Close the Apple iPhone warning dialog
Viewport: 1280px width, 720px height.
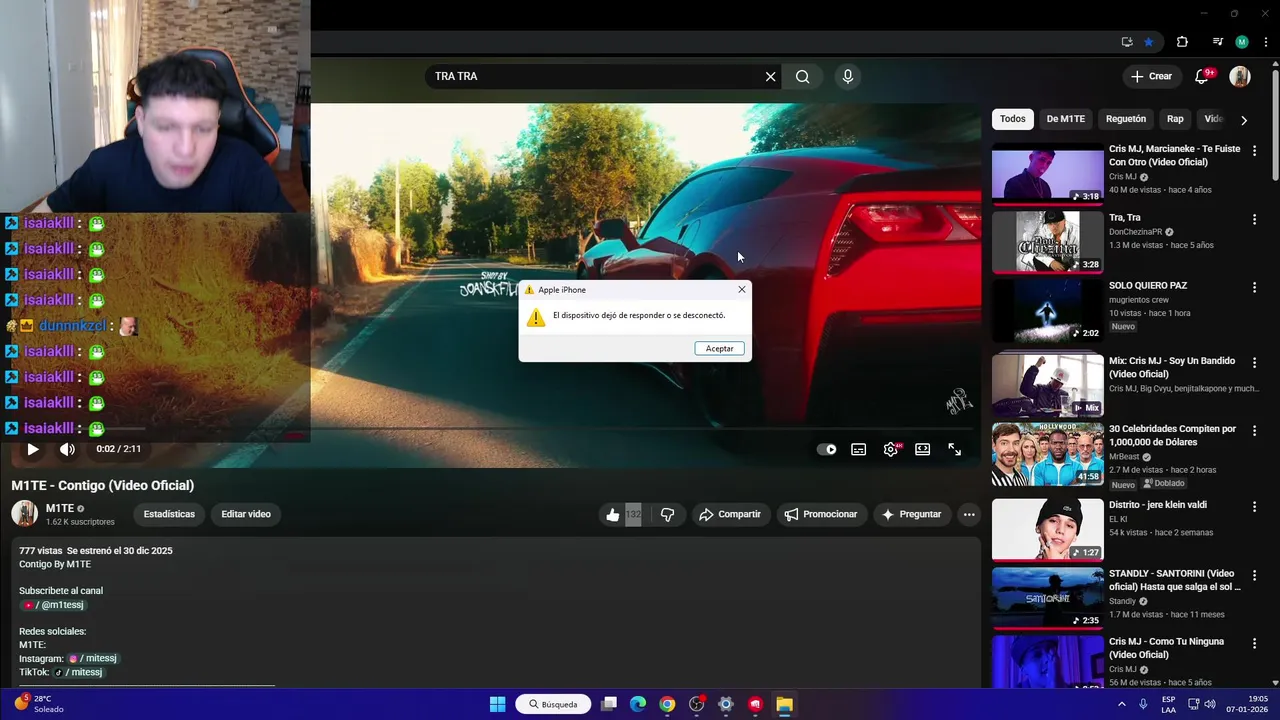pos(741,290)
